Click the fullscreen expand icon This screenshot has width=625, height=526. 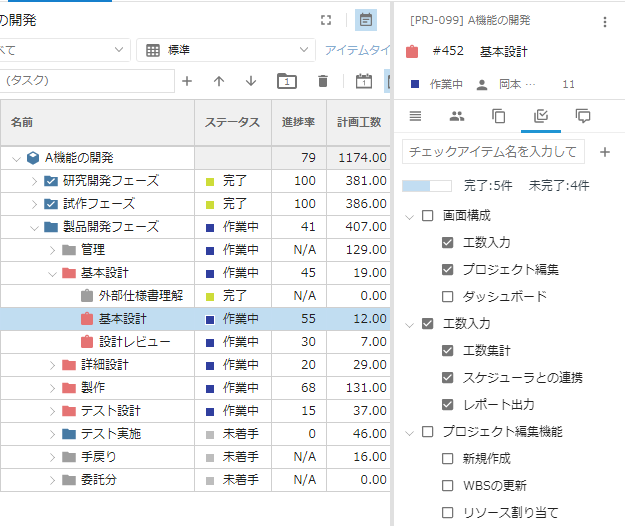tap(326, 20)
